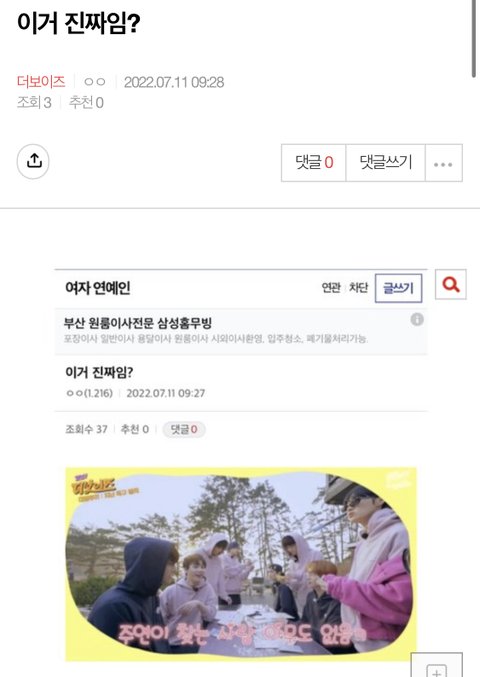Image resolution: width=480 pixels, height=677 pixels.
Task: Open the 삼성홈무빙 moving ad banner
Action: [241, 331]
